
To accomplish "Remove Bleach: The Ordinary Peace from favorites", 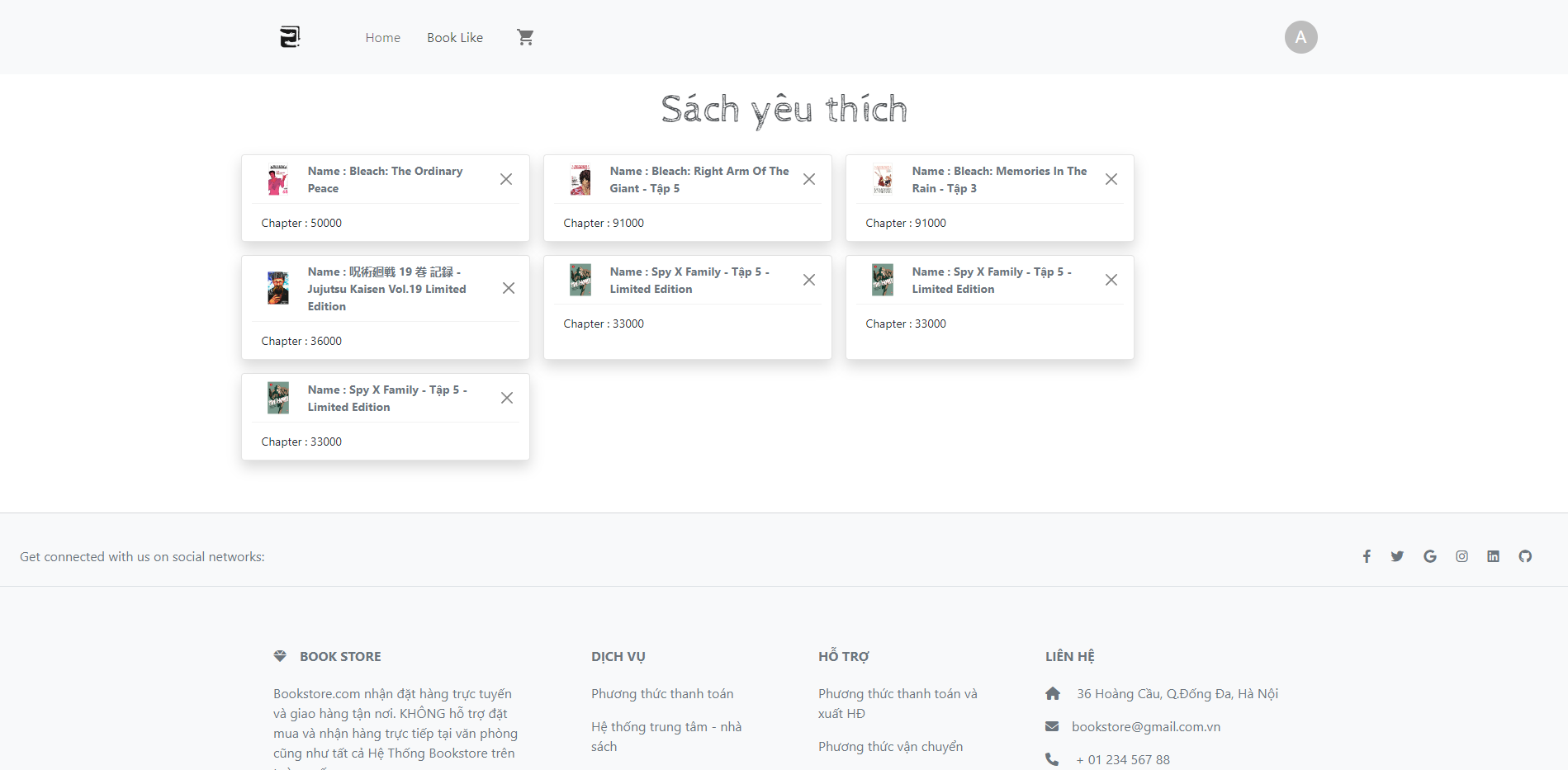I will tap(506, 178).
